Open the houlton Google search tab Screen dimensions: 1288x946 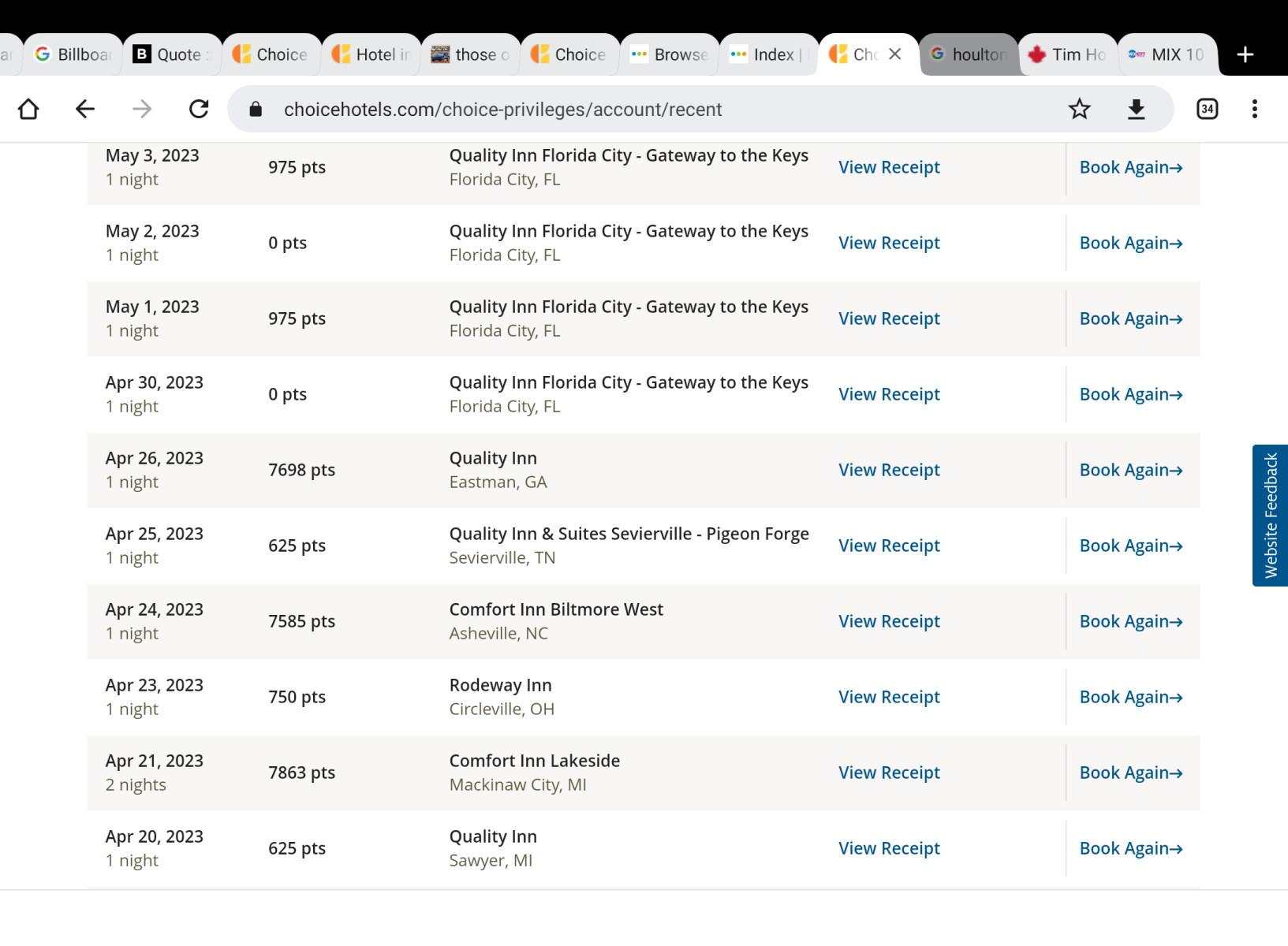(x=970, y=54)
